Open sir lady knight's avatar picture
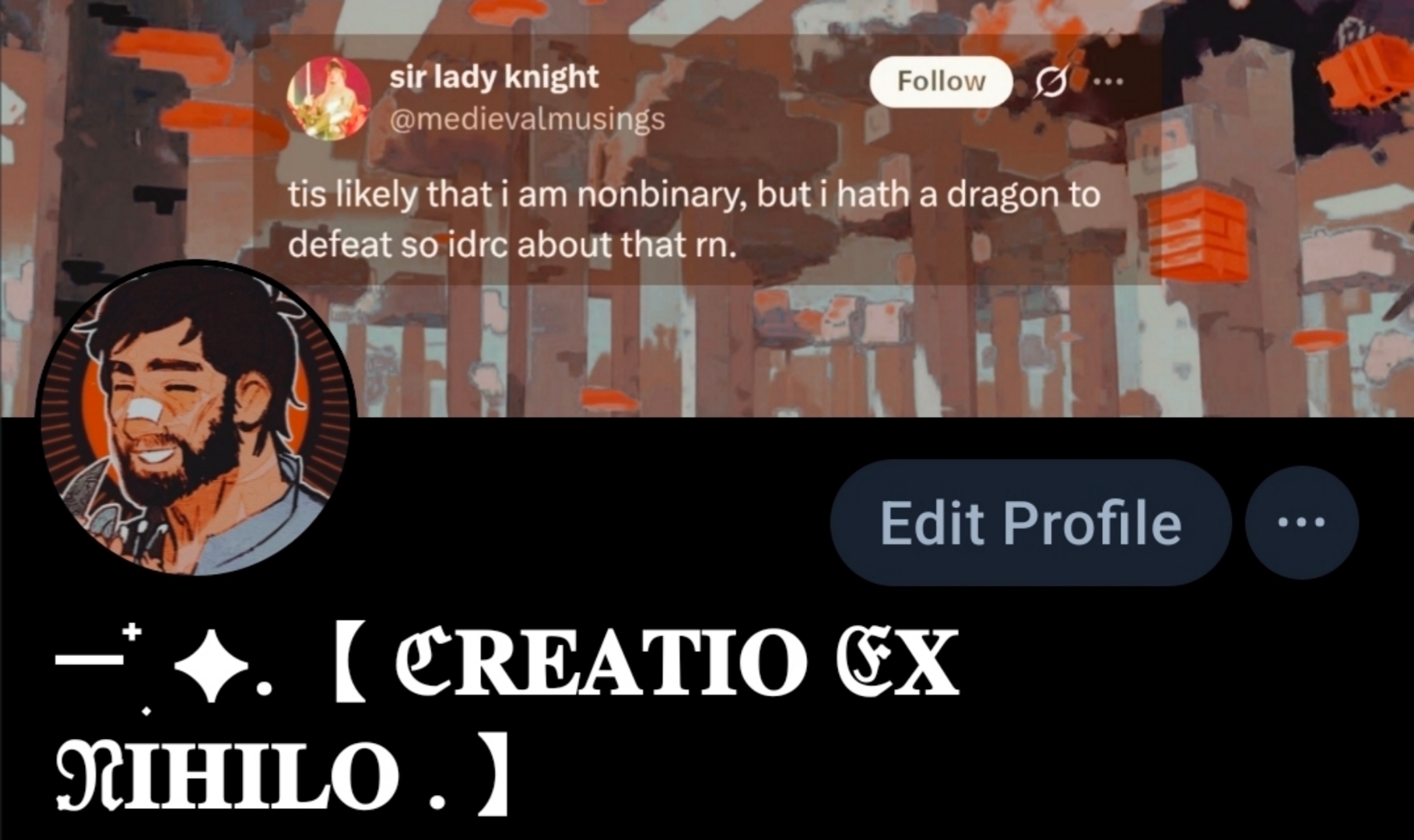Screen dimensions: 1414x840 pos(328,98)
